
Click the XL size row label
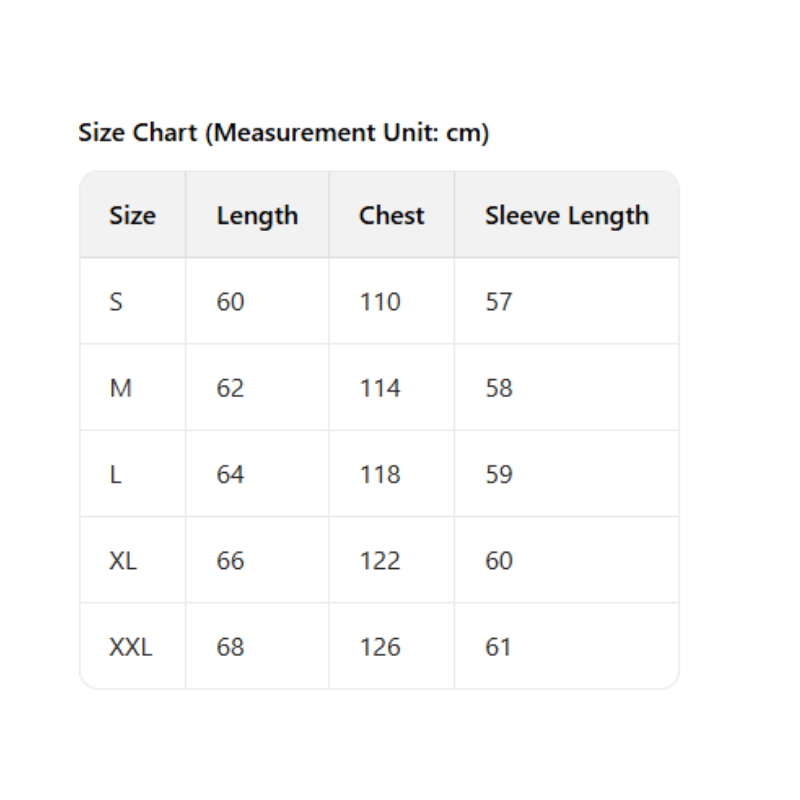pos(123,561)
